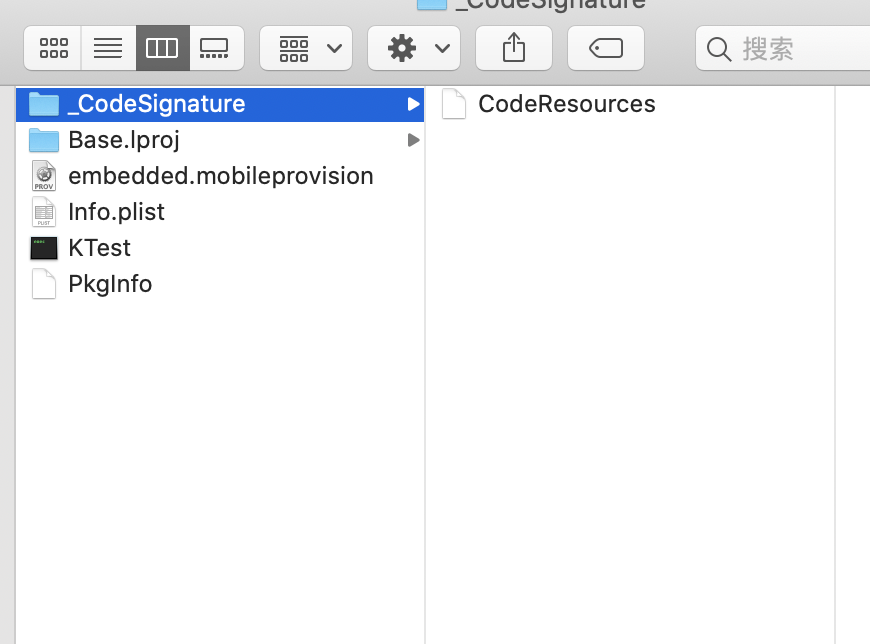Open the group-by arrangement dropdown
870x644 pixels.
coord(305,48)
